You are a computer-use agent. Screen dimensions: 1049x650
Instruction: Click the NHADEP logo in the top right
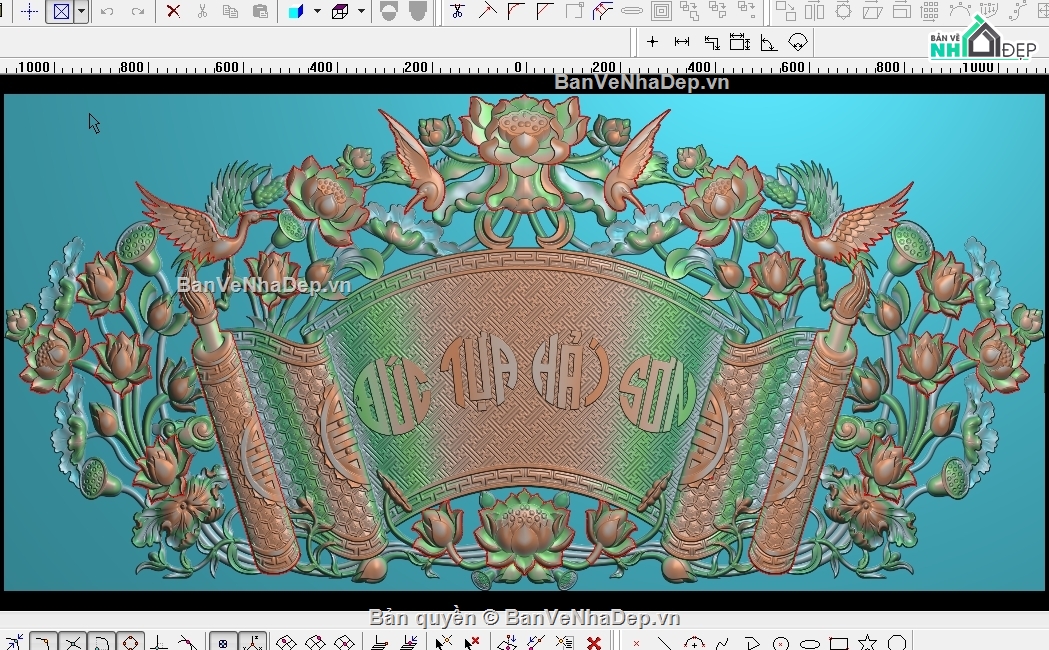pyautogui.click(x=985, y=43)
